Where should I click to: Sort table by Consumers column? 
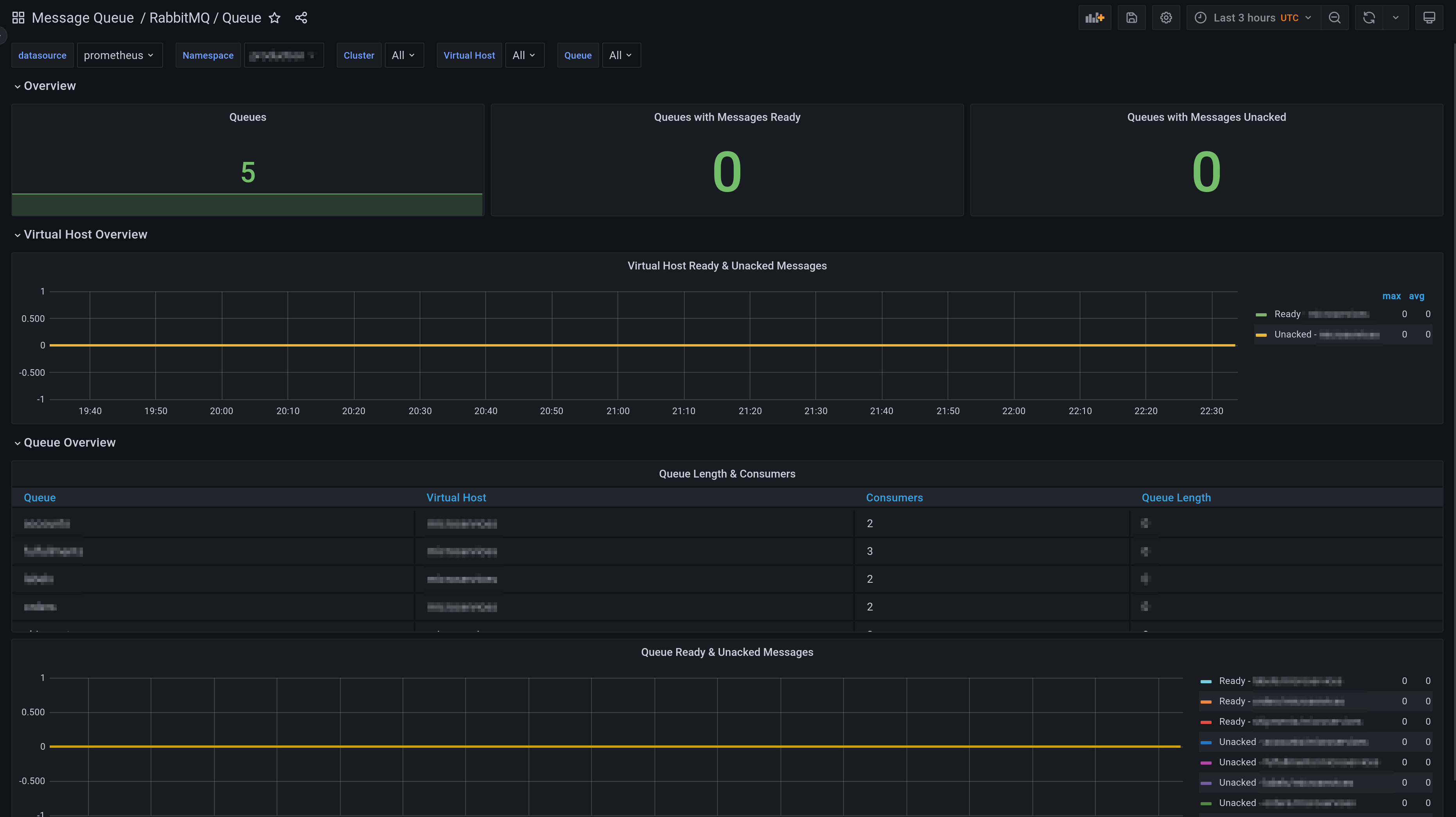(894, 497)
